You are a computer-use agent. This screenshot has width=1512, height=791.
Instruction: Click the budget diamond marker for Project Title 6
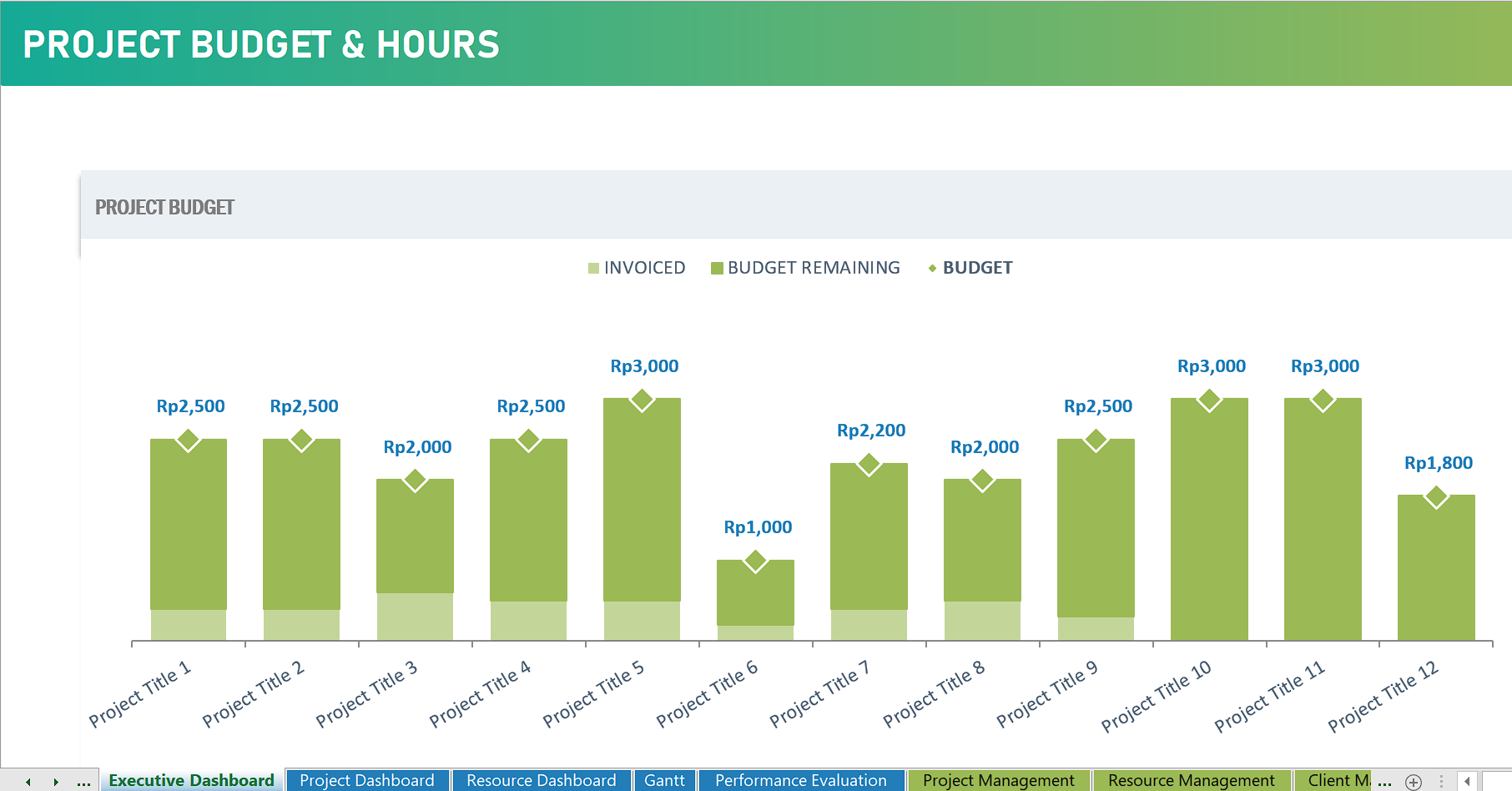click(755, 562)
